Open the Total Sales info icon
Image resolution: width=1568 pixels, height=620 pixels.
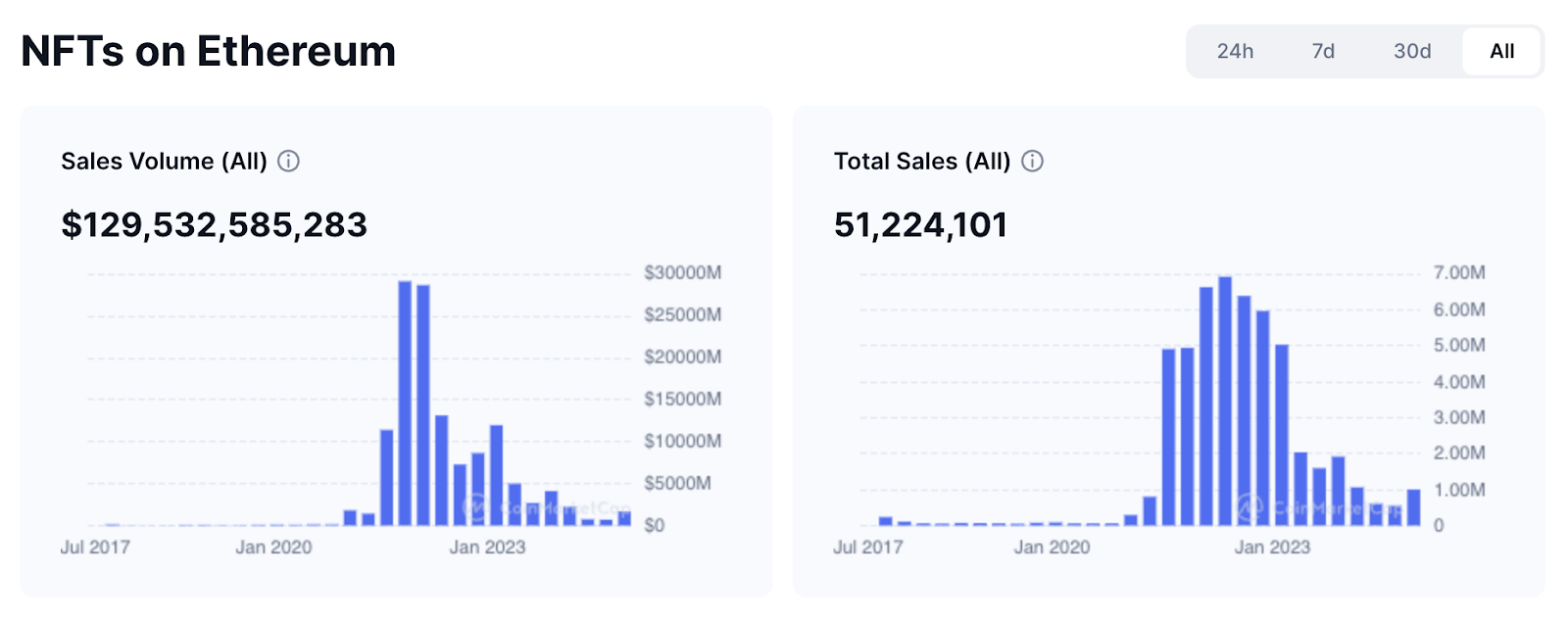pos(1032,162)
